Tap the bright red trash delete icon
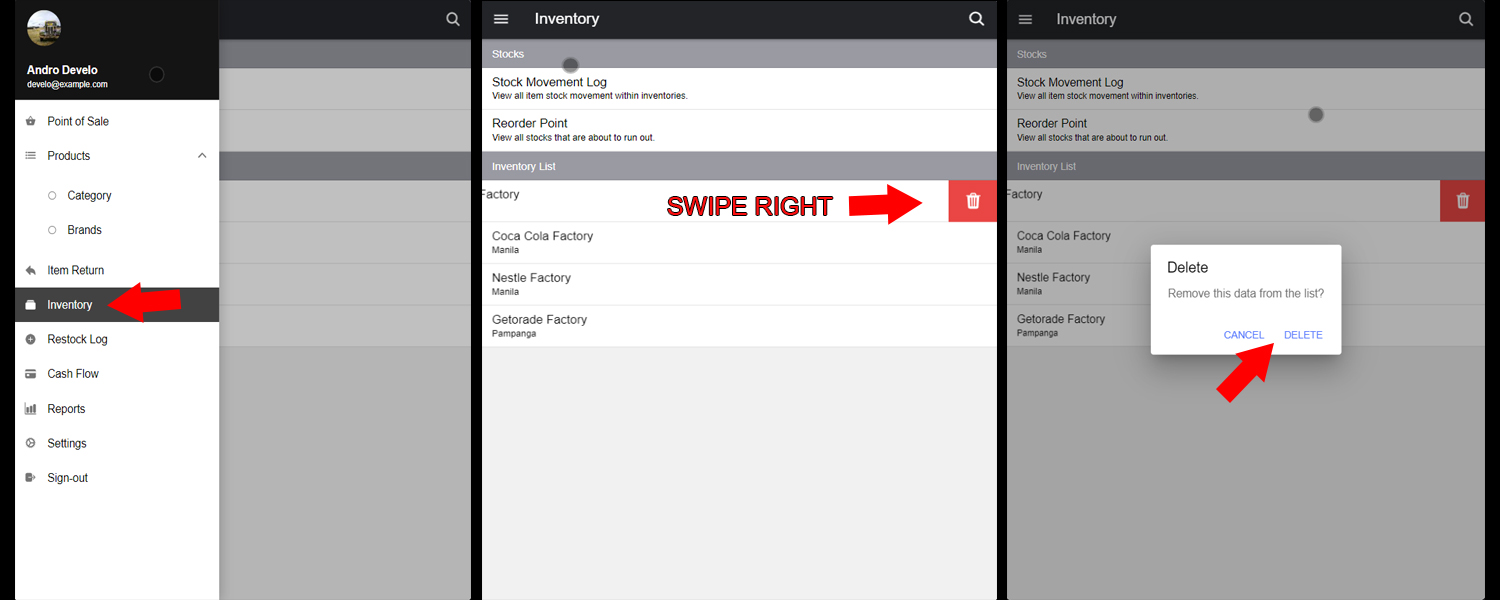 pyautogui.click(x=973, y=201)
